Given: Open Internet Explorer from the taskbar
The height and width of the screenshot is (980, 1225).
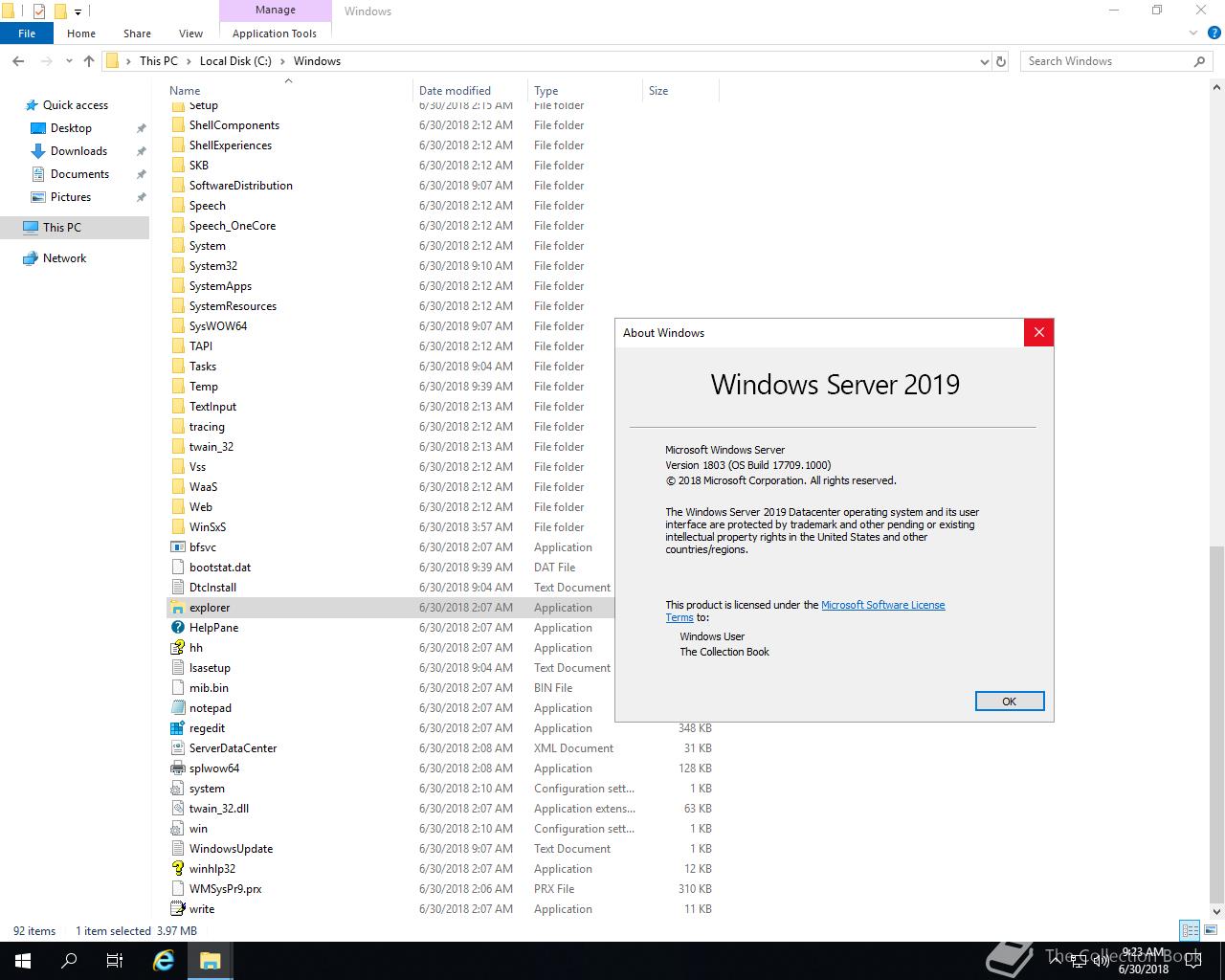Looking at the screenshot, I should [164, 961].
